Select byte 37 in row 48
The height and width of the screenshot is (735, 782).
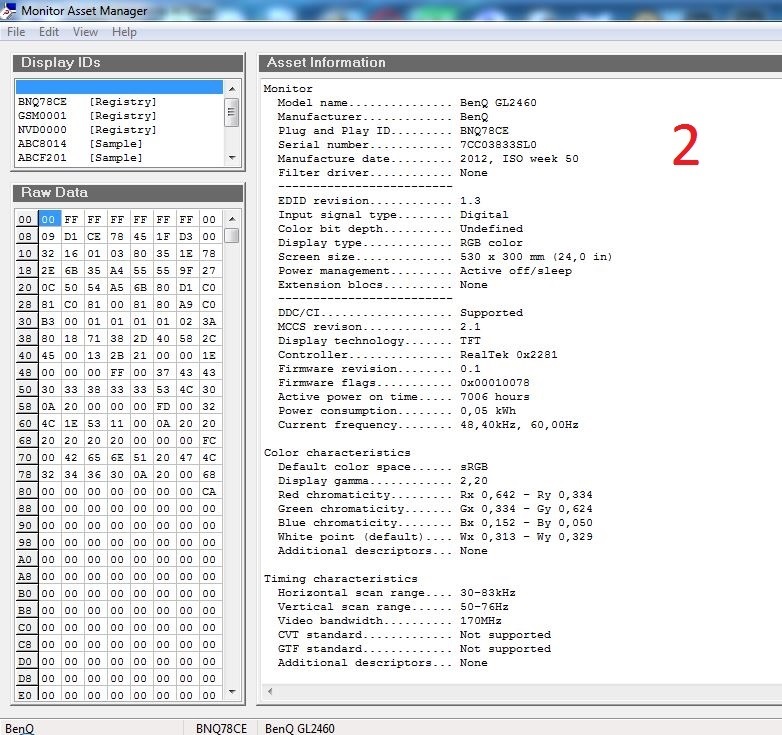tap(163, 372)
